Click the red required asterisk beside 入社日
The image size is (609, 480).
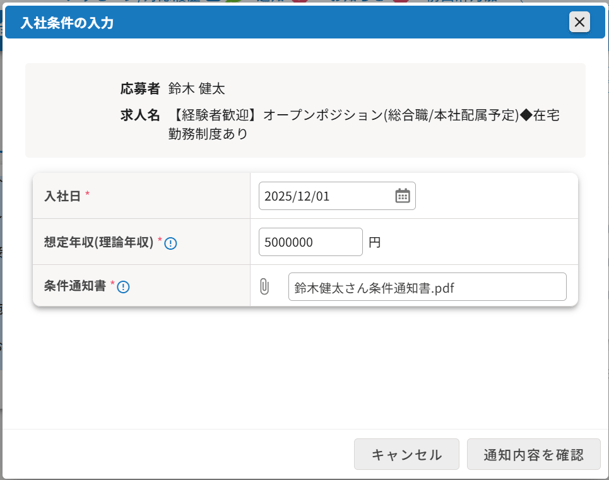click(87, 194)
